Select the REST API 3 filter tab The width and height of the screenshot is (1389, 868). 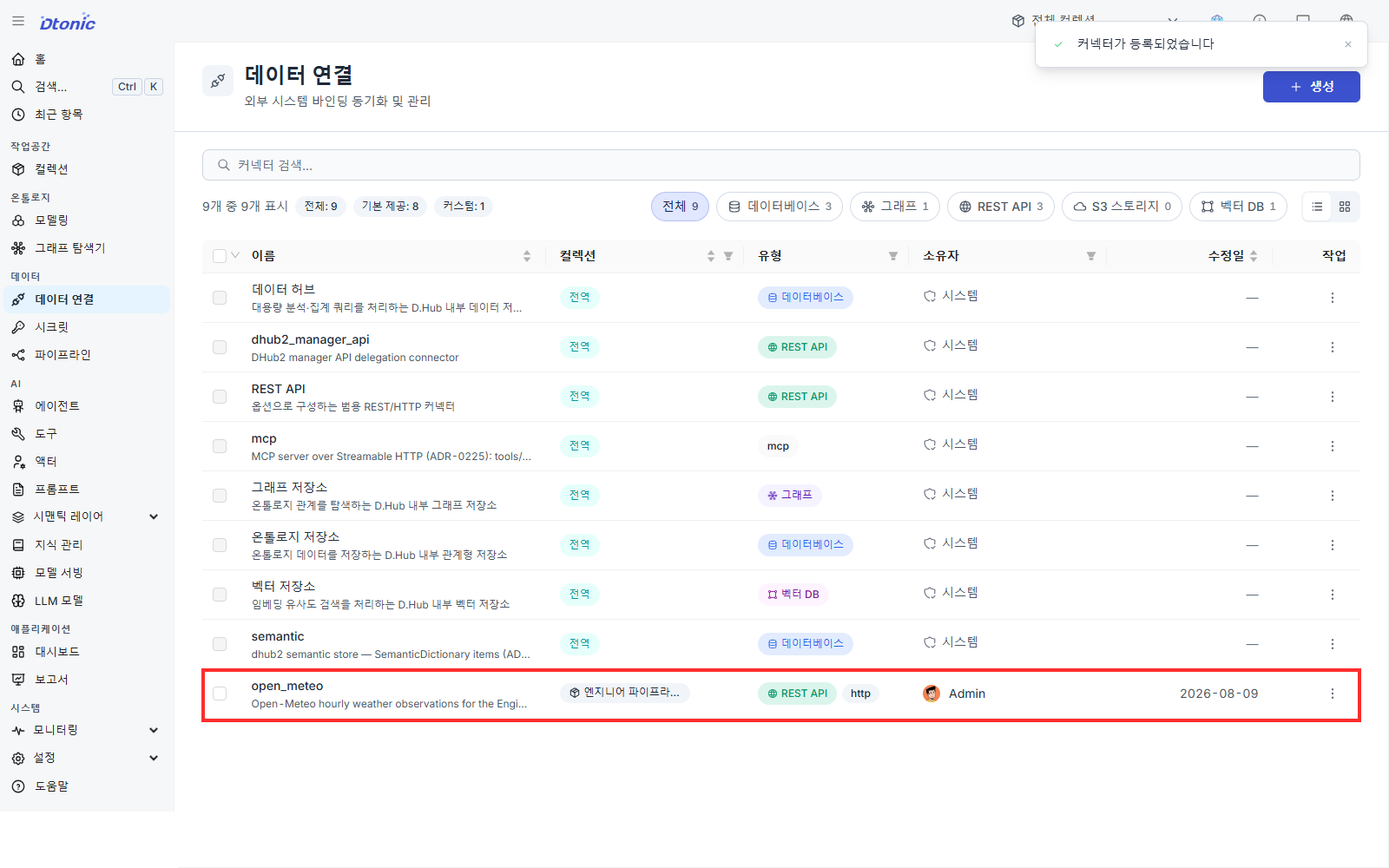pyautogui.click(x=1001, y=207)
